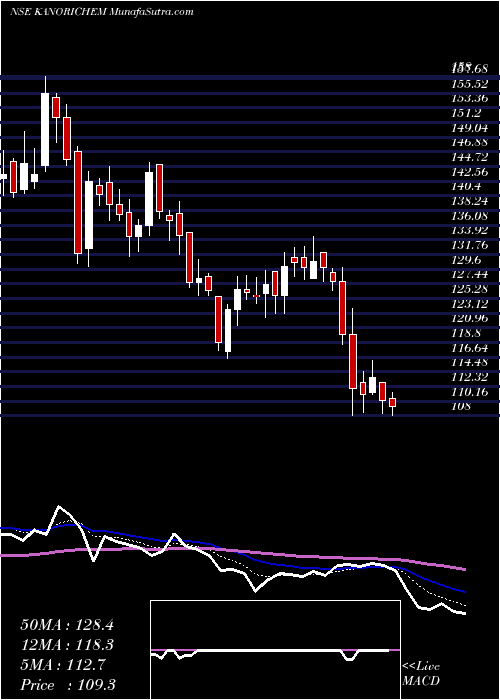Click the 138.24 axis label
The image size is (500, 700).
click(469, 201)
